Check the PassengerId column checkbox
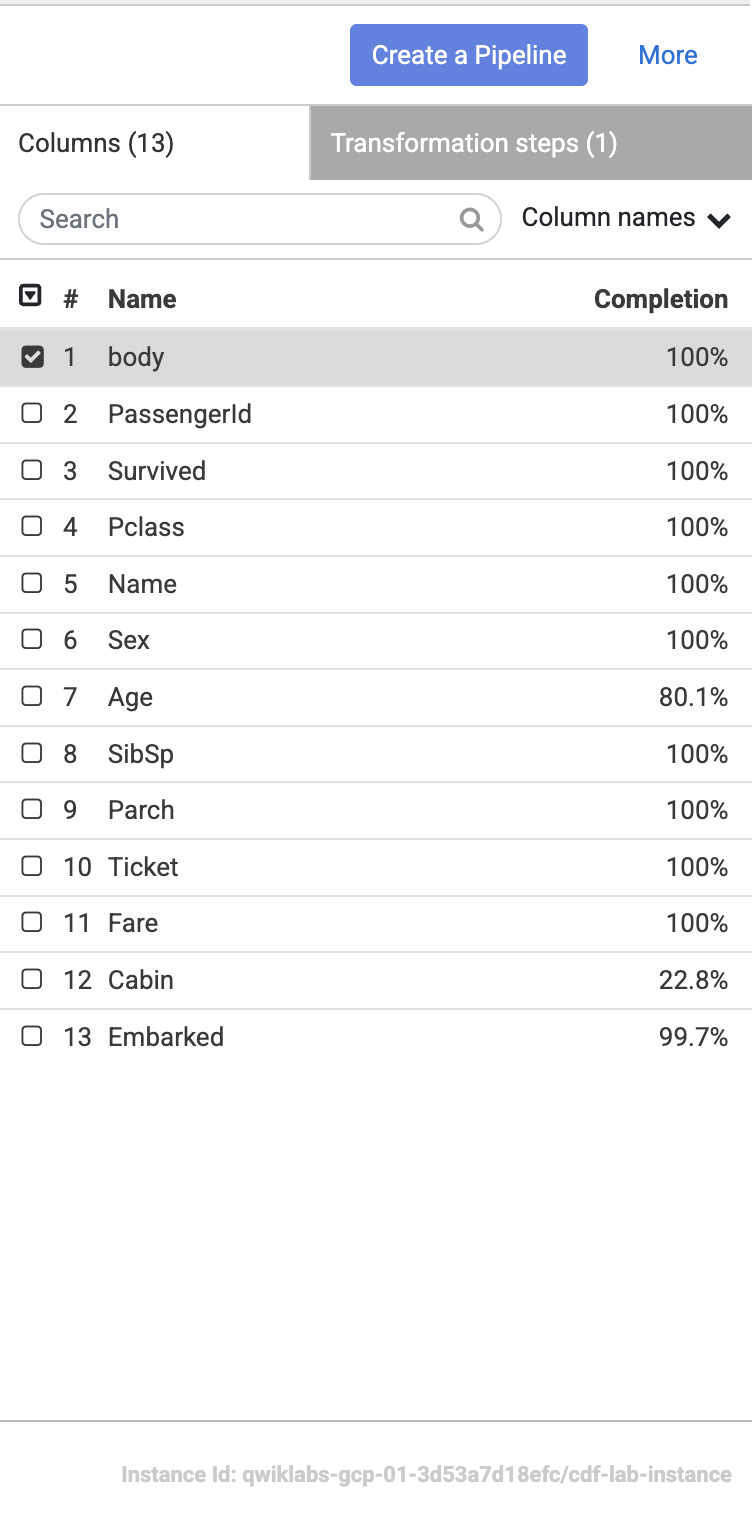The image size is (752, 1520). click(x=32, y=414)
